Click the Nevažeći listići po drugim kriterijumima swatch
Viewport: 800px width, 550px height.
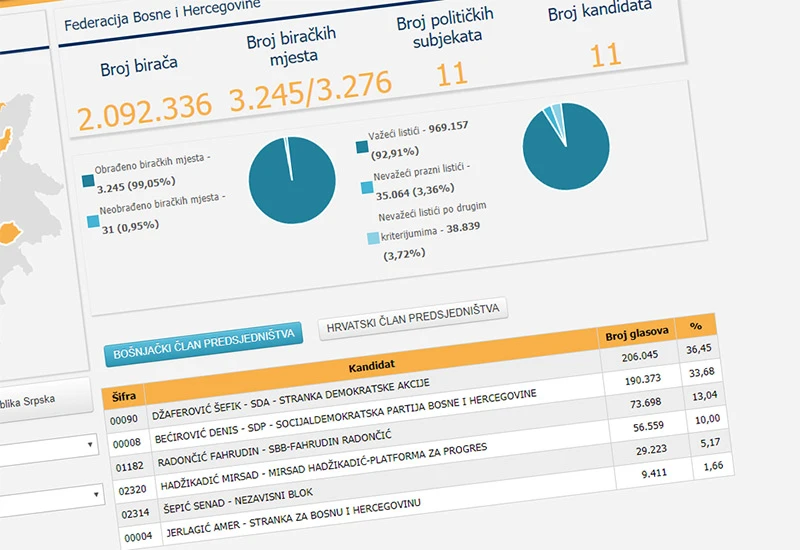[x=373, y=238]
